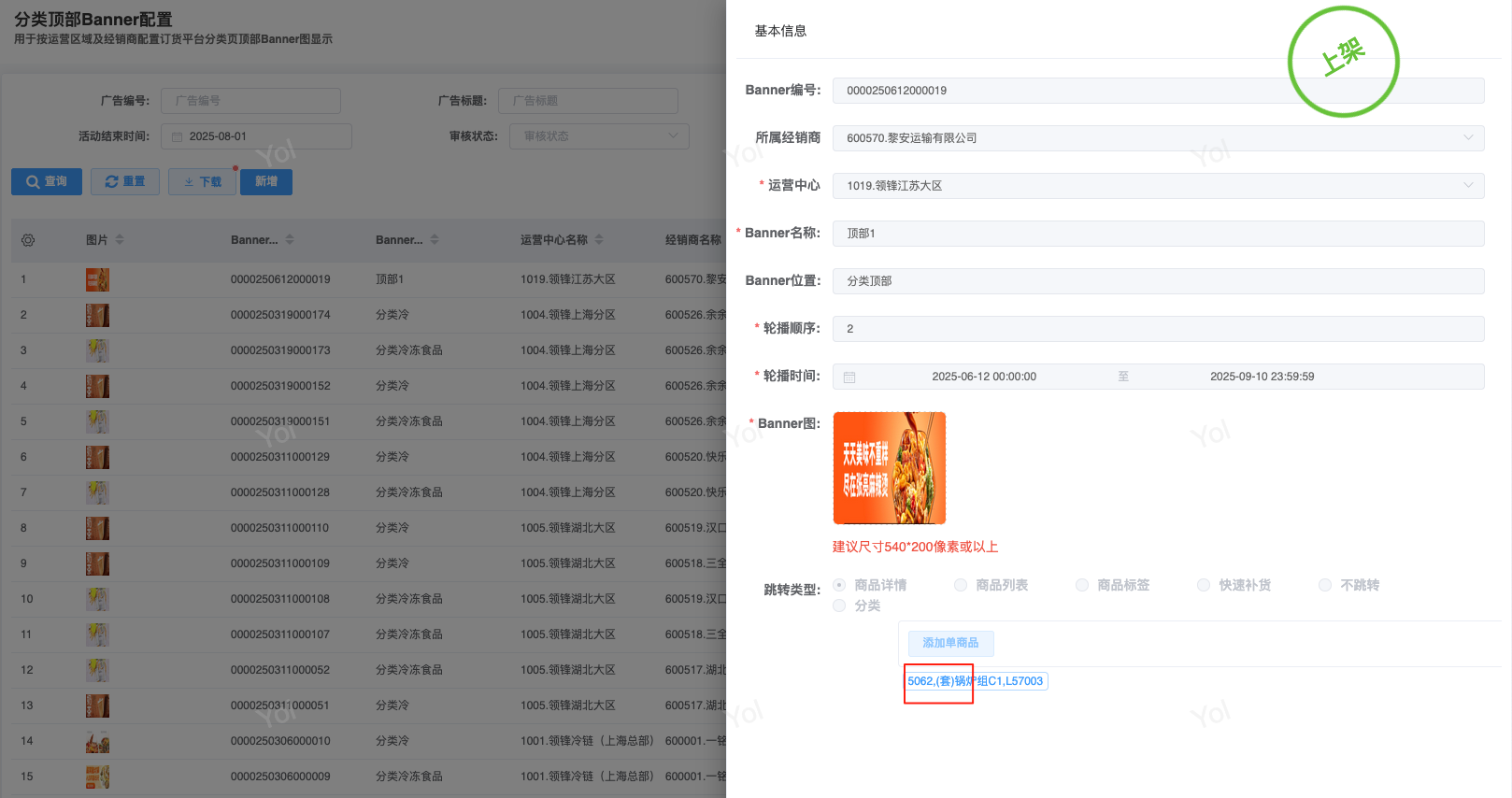View the Banner图 preview image in the drawer
This screenshot has height=798, width=1512.
click(x=890, y=468)
